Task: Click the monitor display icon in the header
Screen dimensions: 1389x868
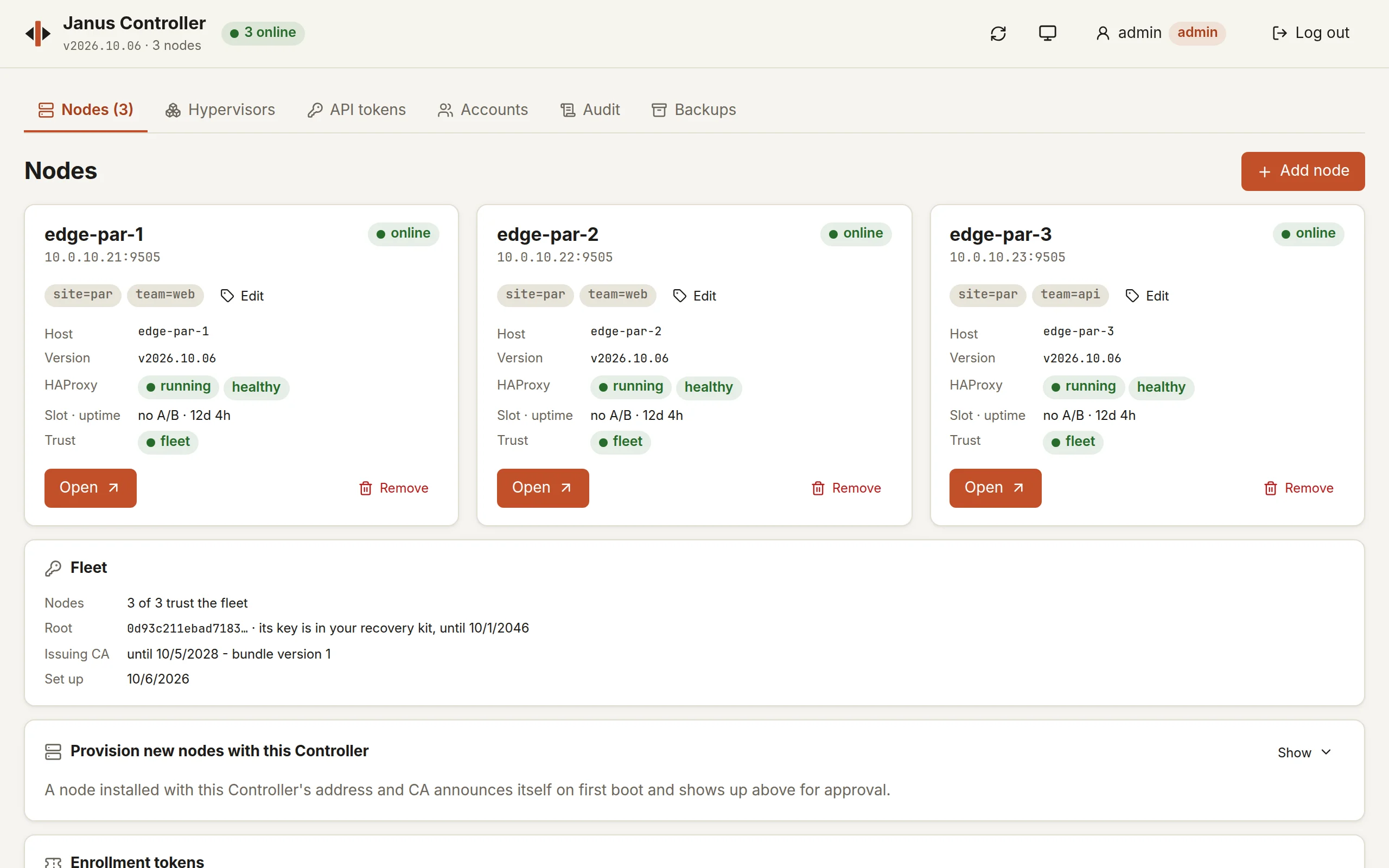Action: pyautogui.click(x=1048, y=33)
